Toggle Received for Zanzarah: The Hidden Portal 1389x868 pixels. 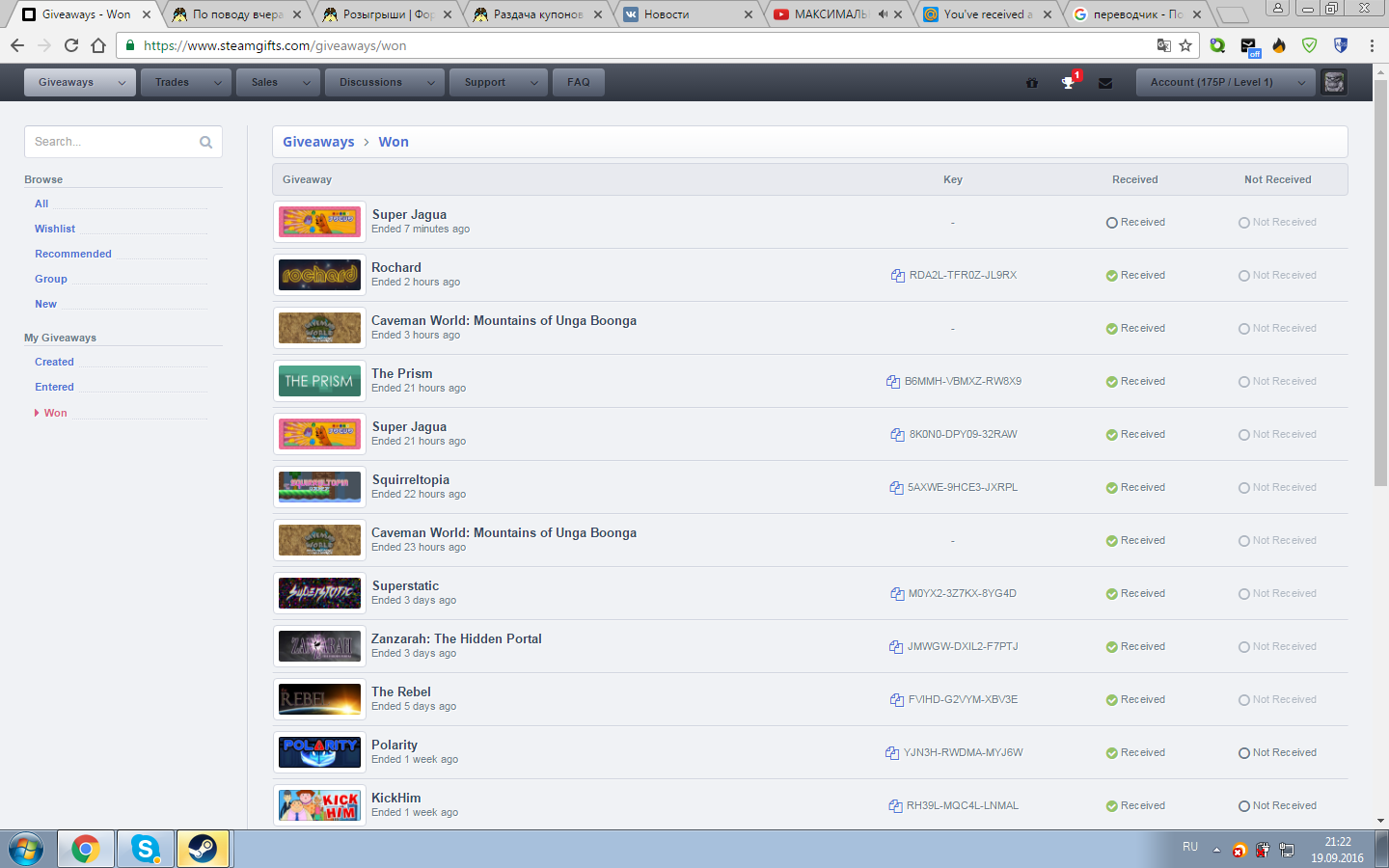(1135, 647)
